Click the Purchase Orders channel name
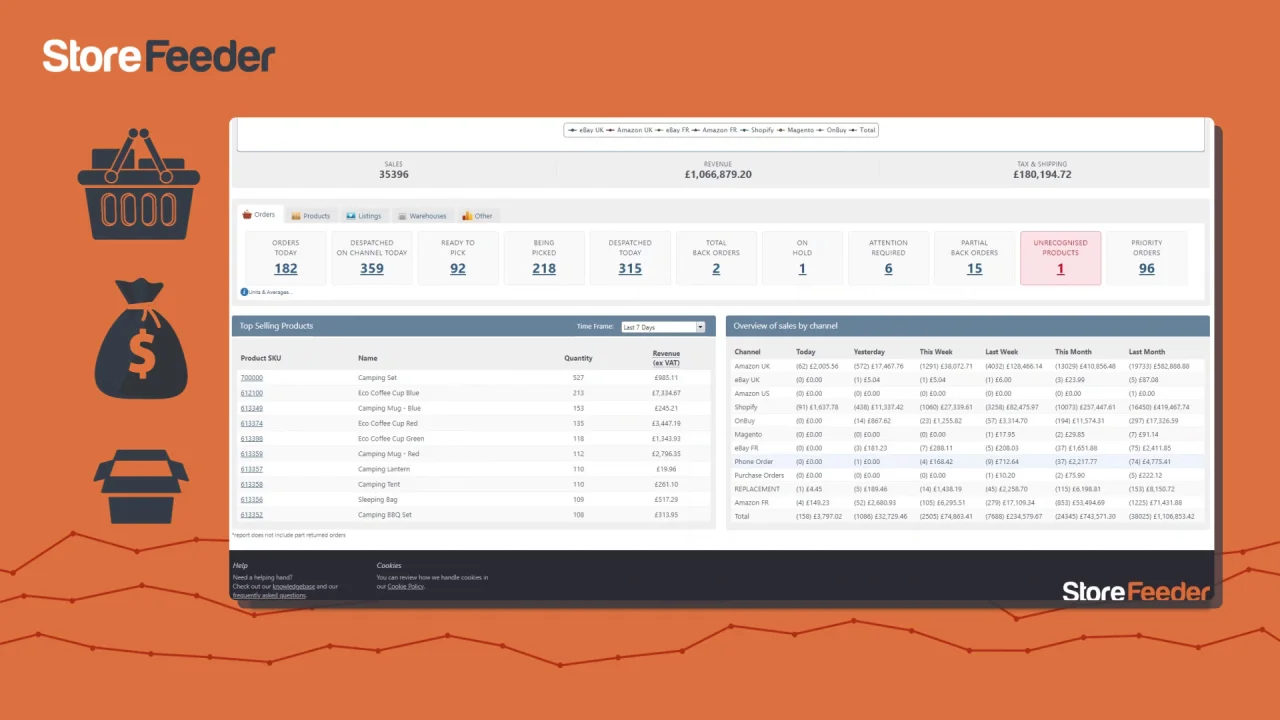Image resolution: width=1280 pixels, height=720 pixels. 759,475
